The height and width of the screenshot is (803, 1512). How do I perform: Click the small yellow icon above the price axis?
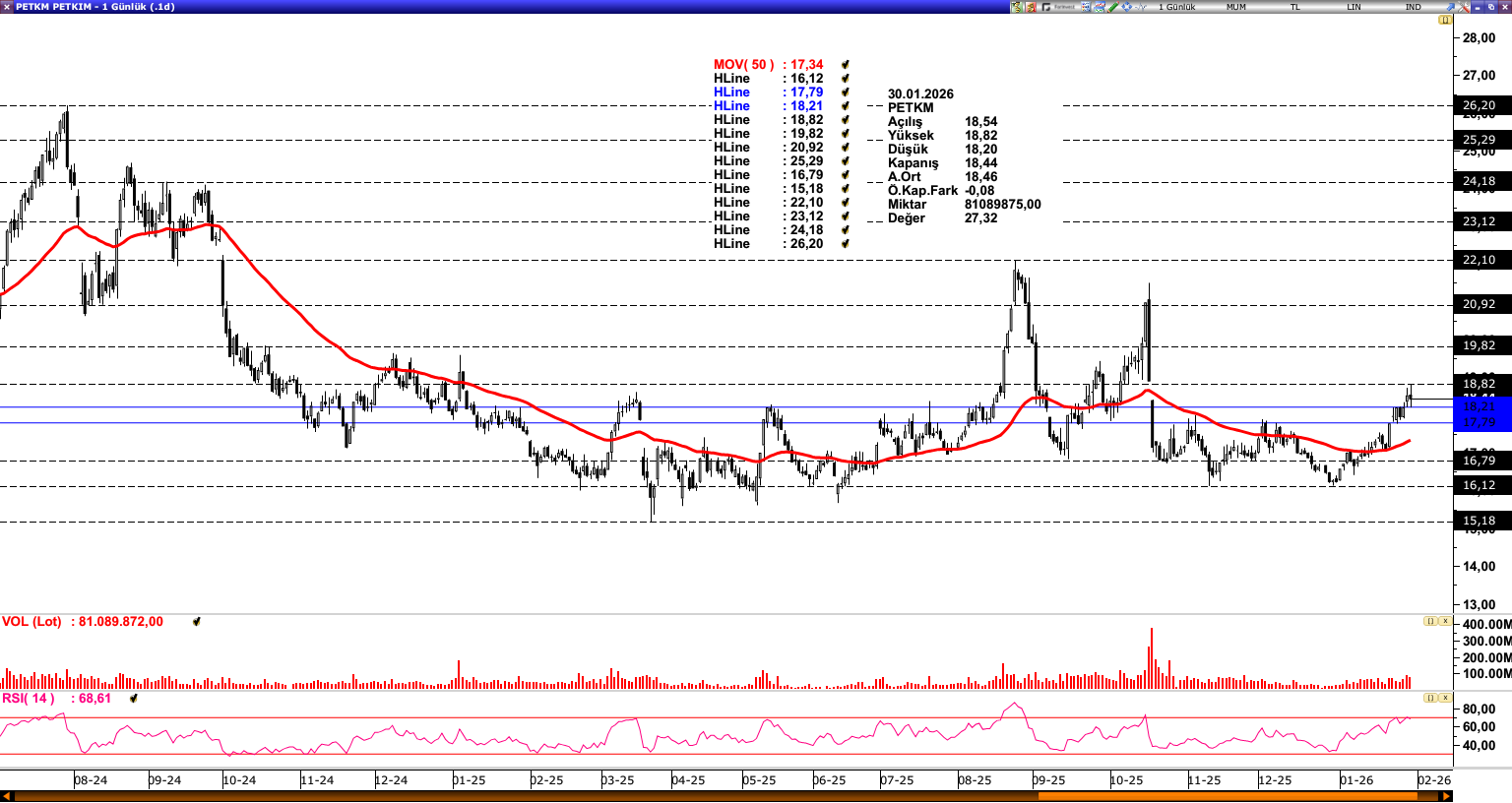click(x=1445, y=20)
